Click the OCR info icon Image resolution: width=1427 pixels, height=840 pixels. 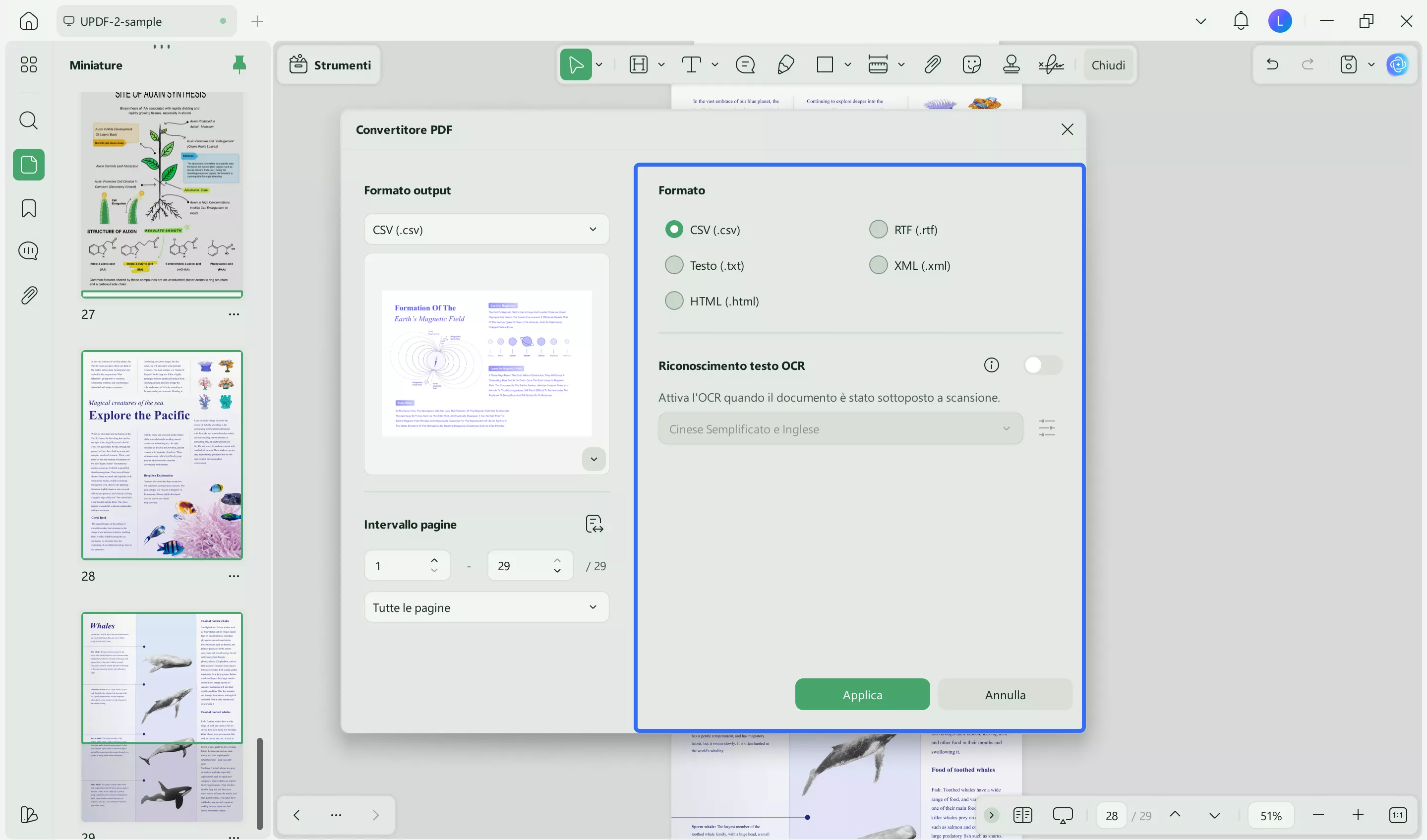click(991, 365)
